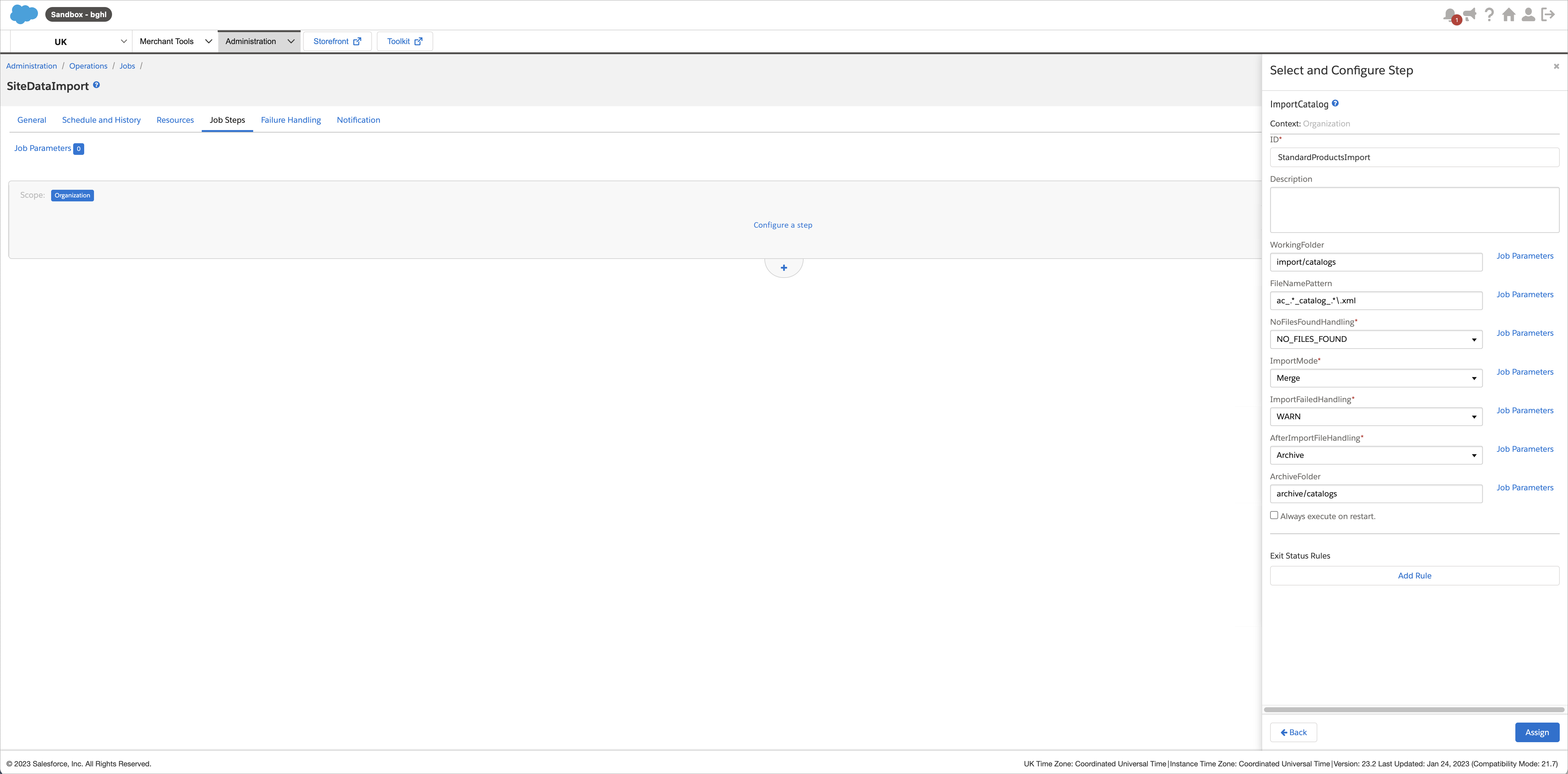Close the Select and Configure Step panel
1568x774 pixels.
click(x=1556, y=66)
